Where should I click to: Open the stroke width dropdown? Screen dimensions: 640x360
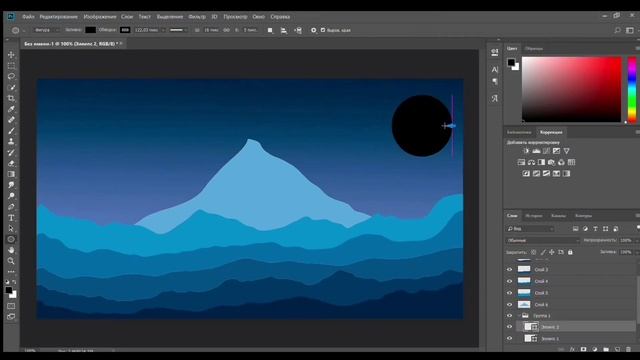[x=164, y=30]
